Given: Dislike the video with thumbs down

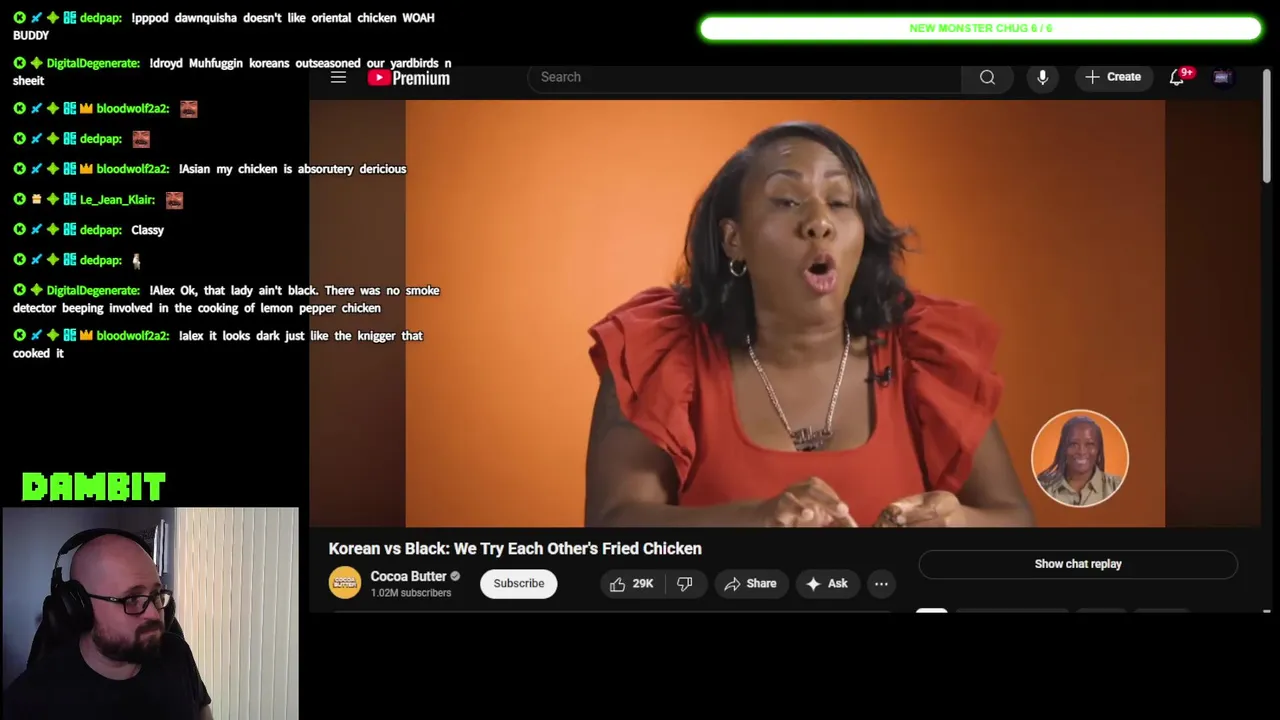Looking at the screenshot, I should coord(684,584).
